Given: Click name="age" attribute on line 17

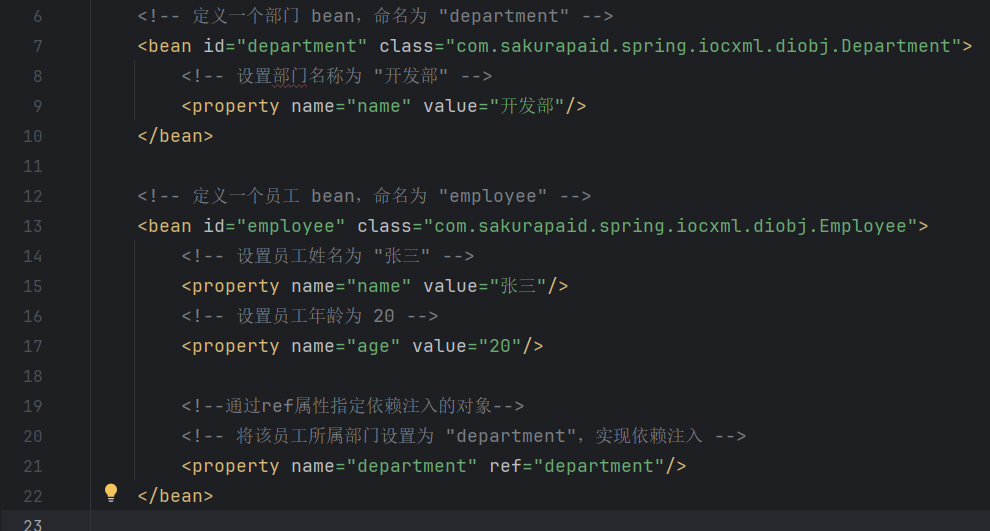Looking at the screenshot, I should (x=345, y=346).
